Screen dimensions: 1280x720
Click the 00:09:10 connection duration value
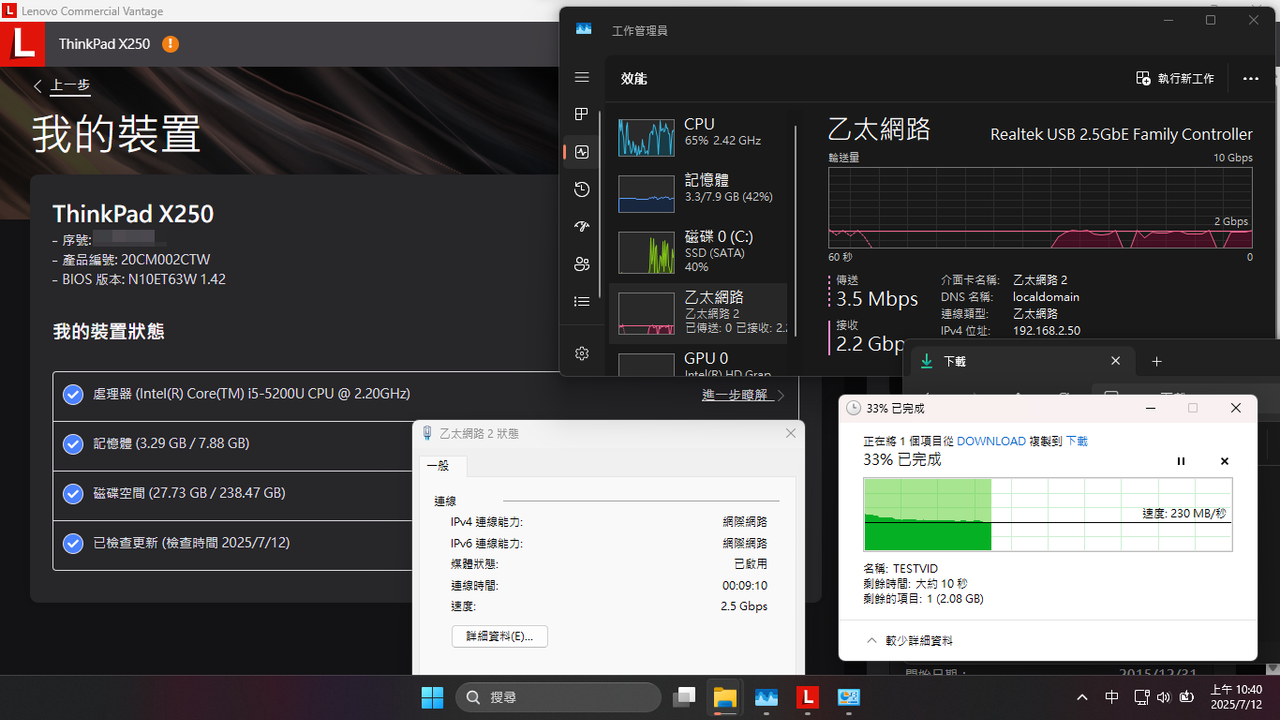pos(744,585)
